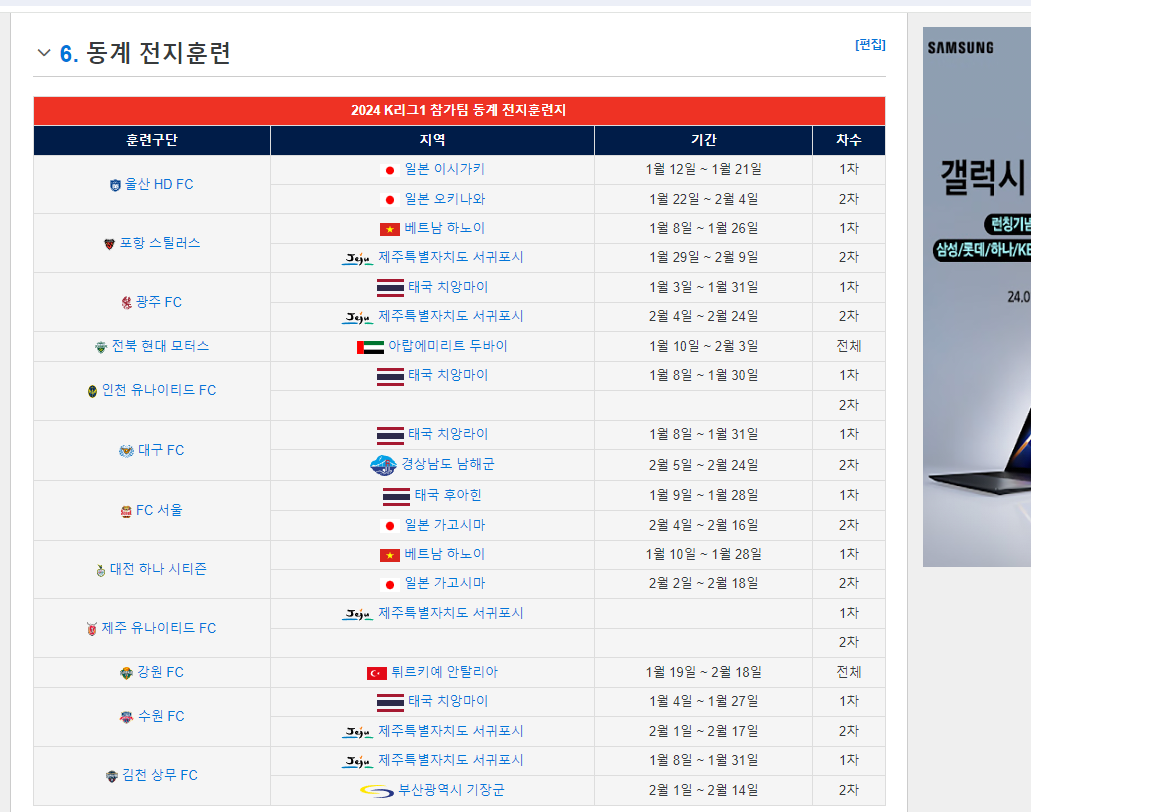Click the Türkiye flag beside 튀르키예 안탈리아

pyautogui.click(x=377, y=673)
